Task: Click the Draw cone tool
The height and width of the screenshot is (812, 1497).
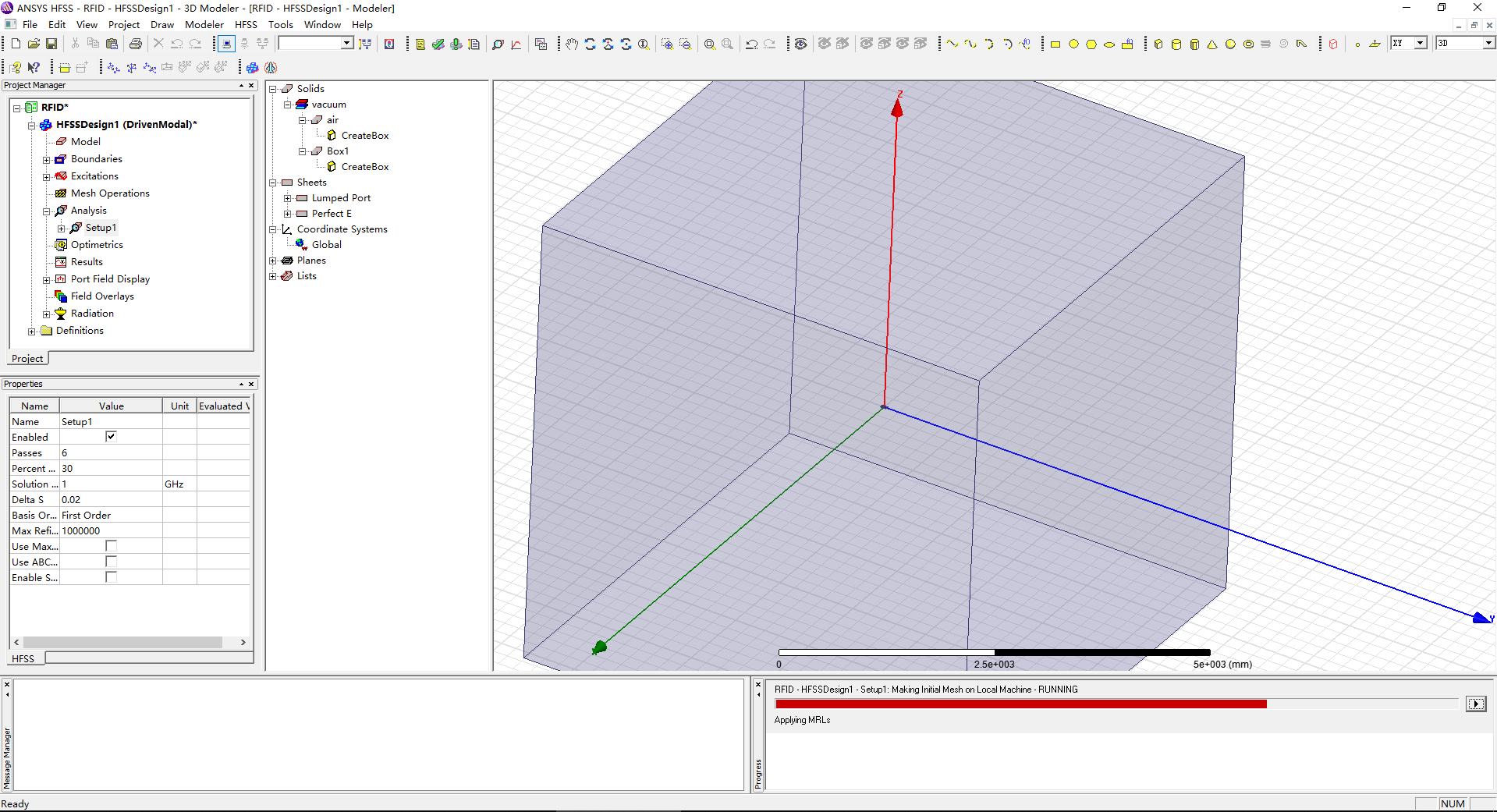Action: tap(1212, 44)
